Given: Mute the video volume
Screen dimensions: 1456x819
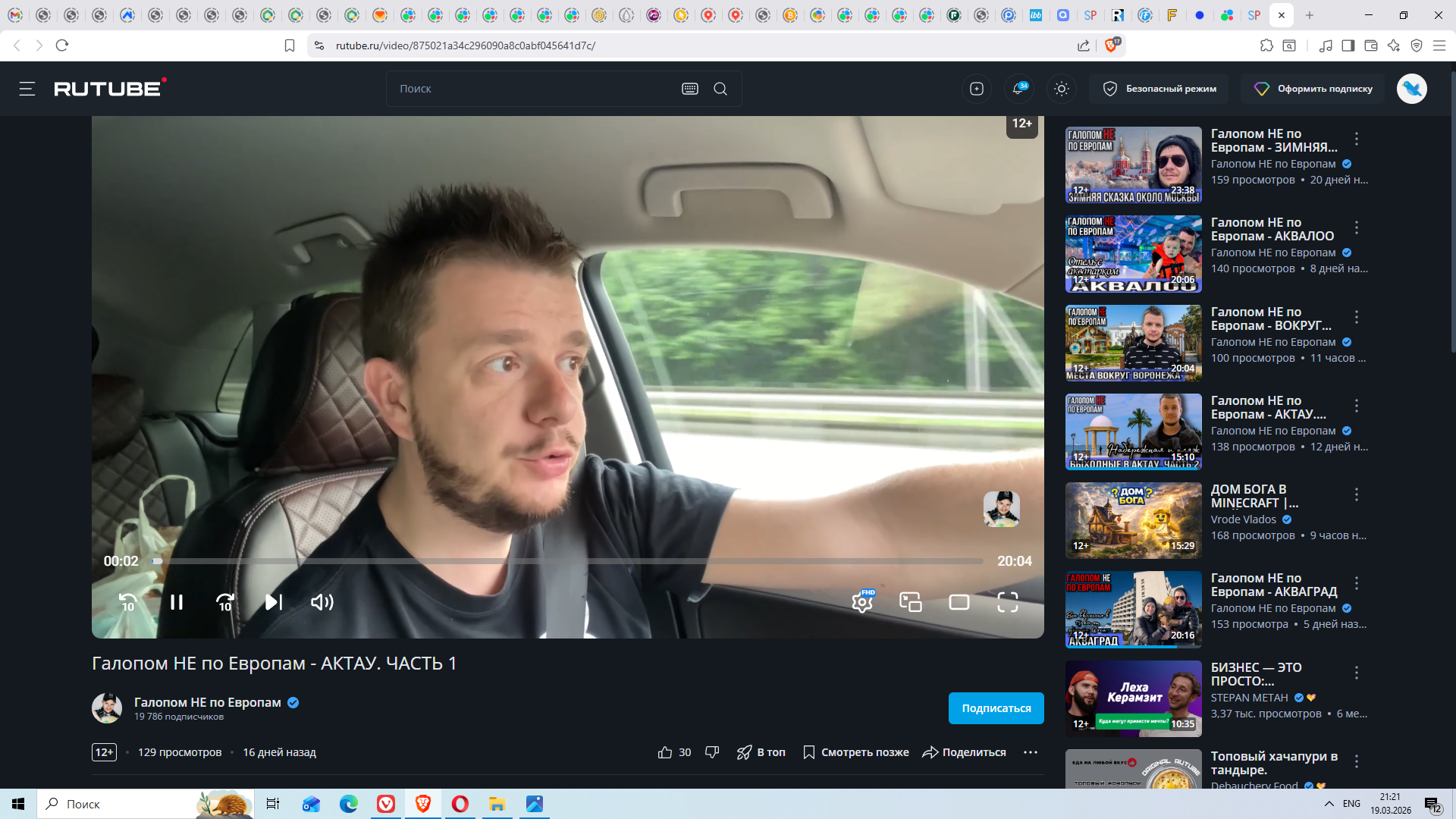Looking at the screenshot, I should (322, 602).
